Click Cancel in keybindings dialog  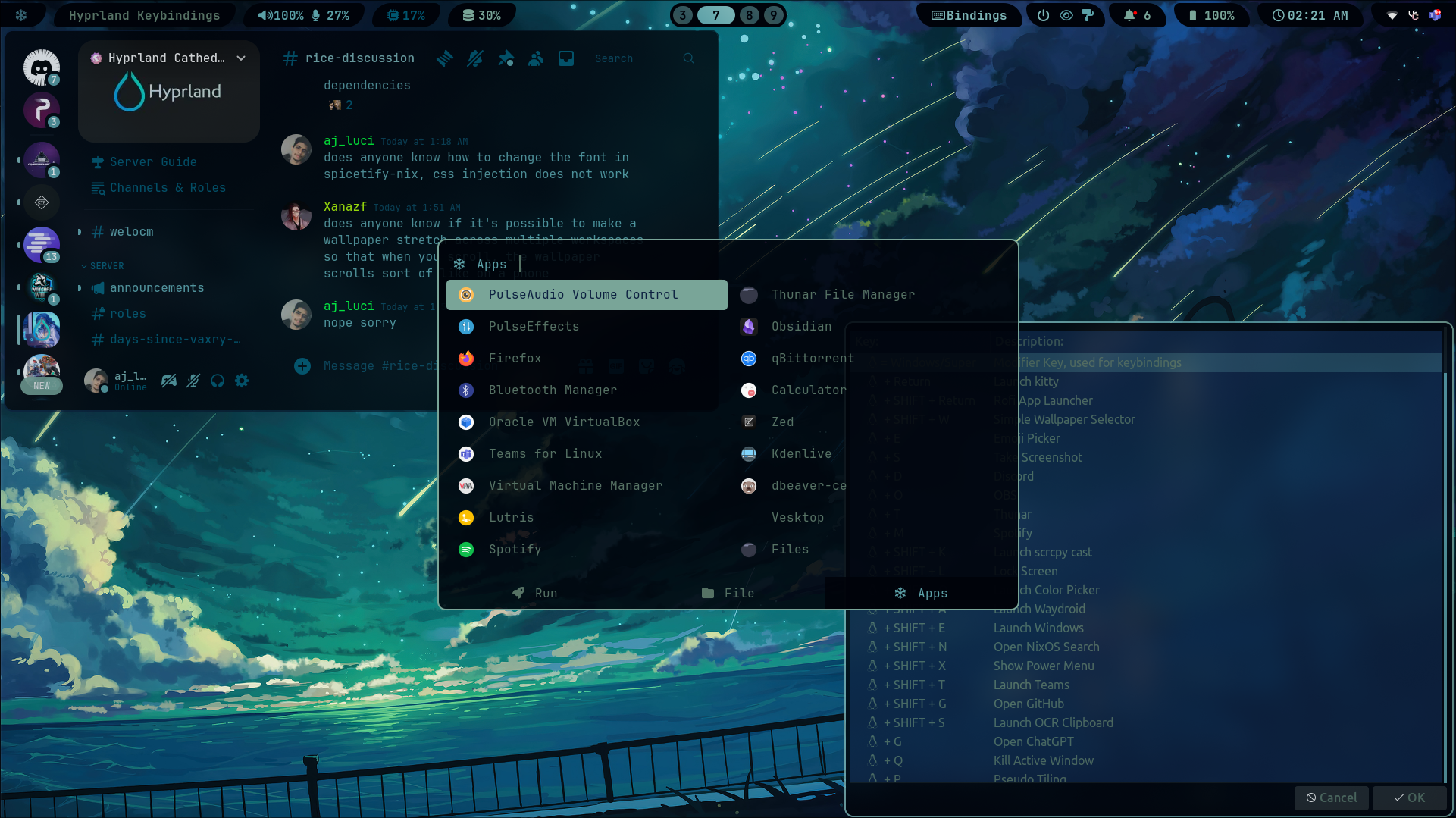[1331, 798]
